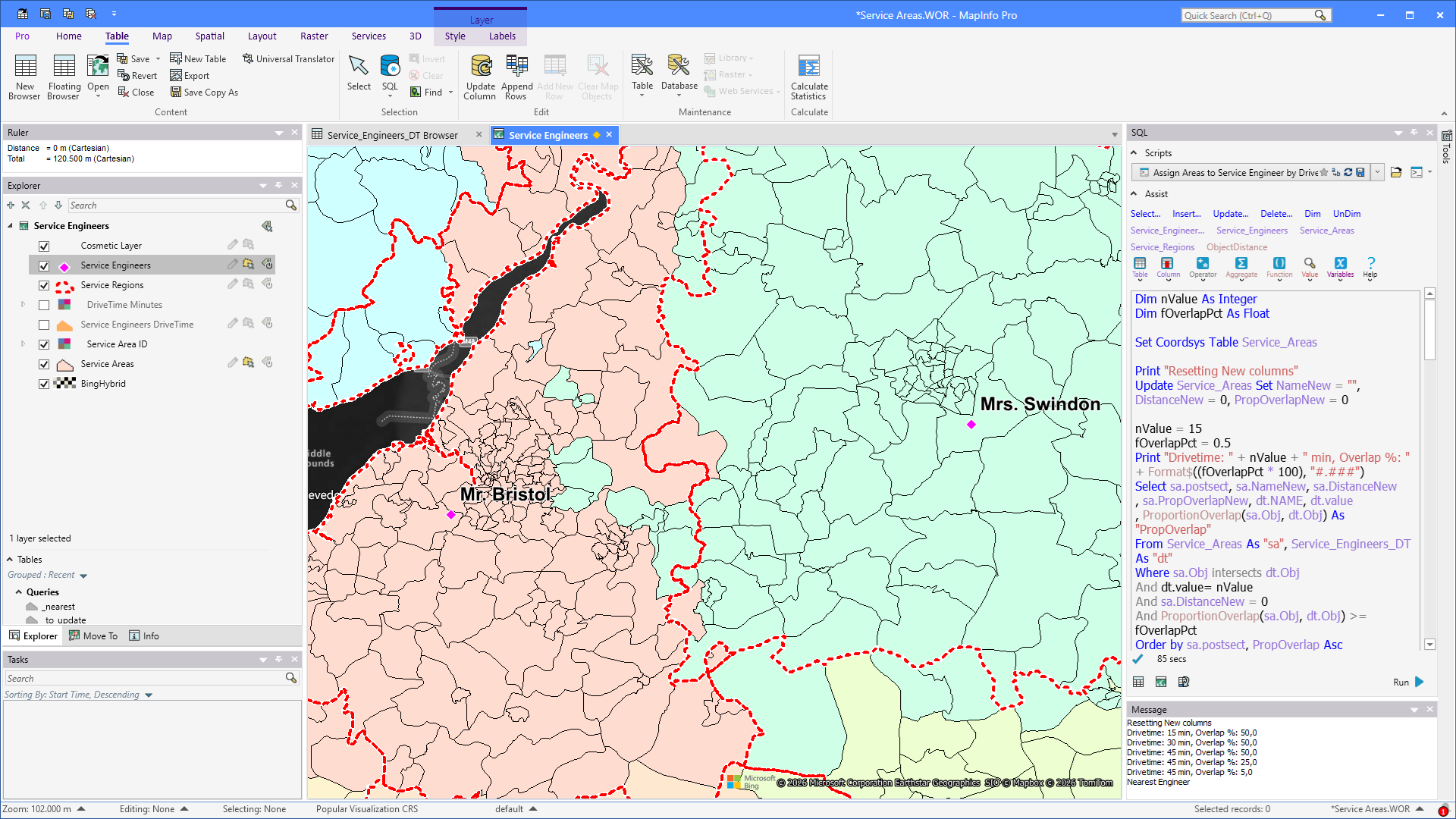1456x819 pixels.
Task: Click the Explorer search magnifier icon
Action: (290, 206)
